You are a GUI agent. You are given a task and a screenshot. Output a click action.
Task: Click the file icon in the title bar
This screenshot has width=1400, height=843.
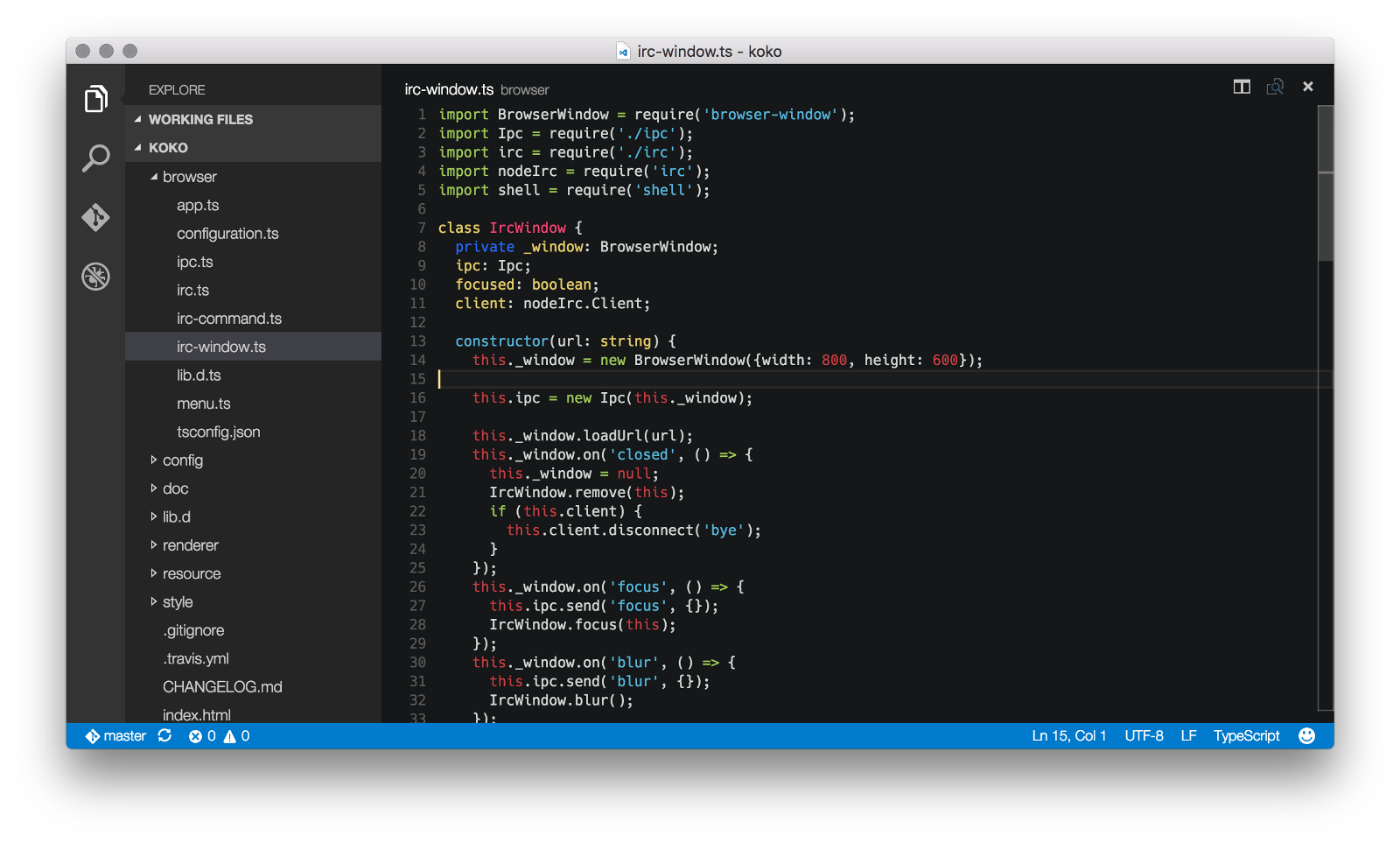[623, 52]
